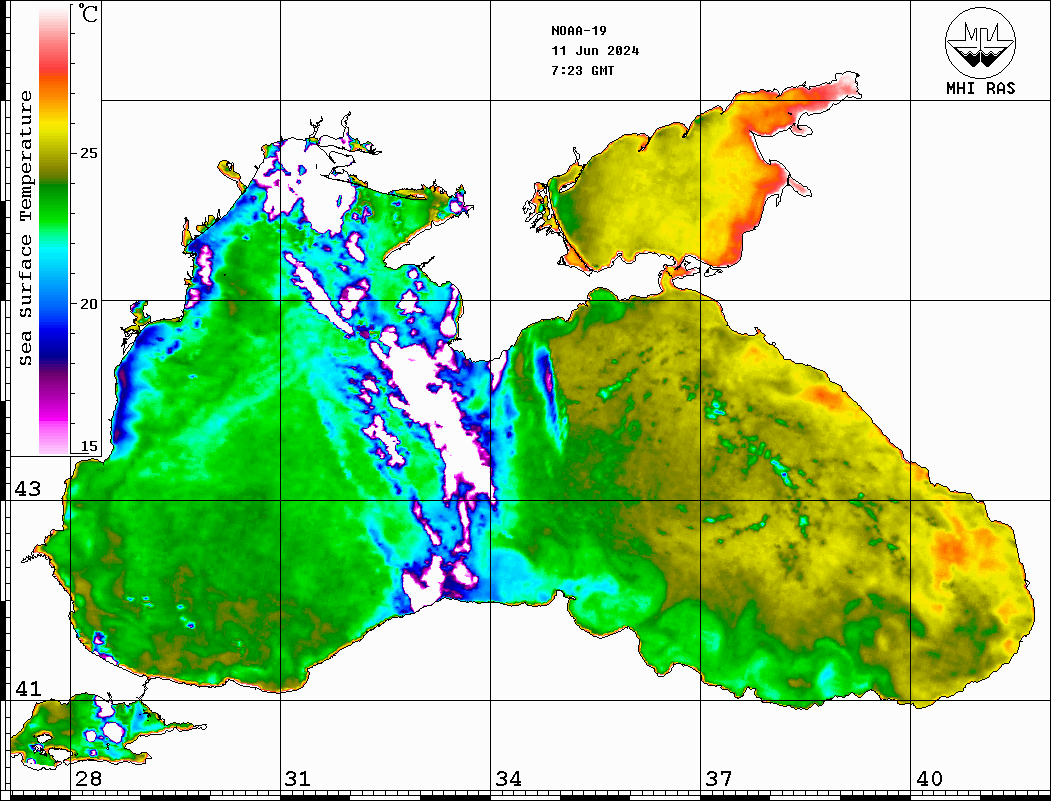Click the 15 tick on temperature scale
This screenshot has height=801, width=1051.
(89, 446)
